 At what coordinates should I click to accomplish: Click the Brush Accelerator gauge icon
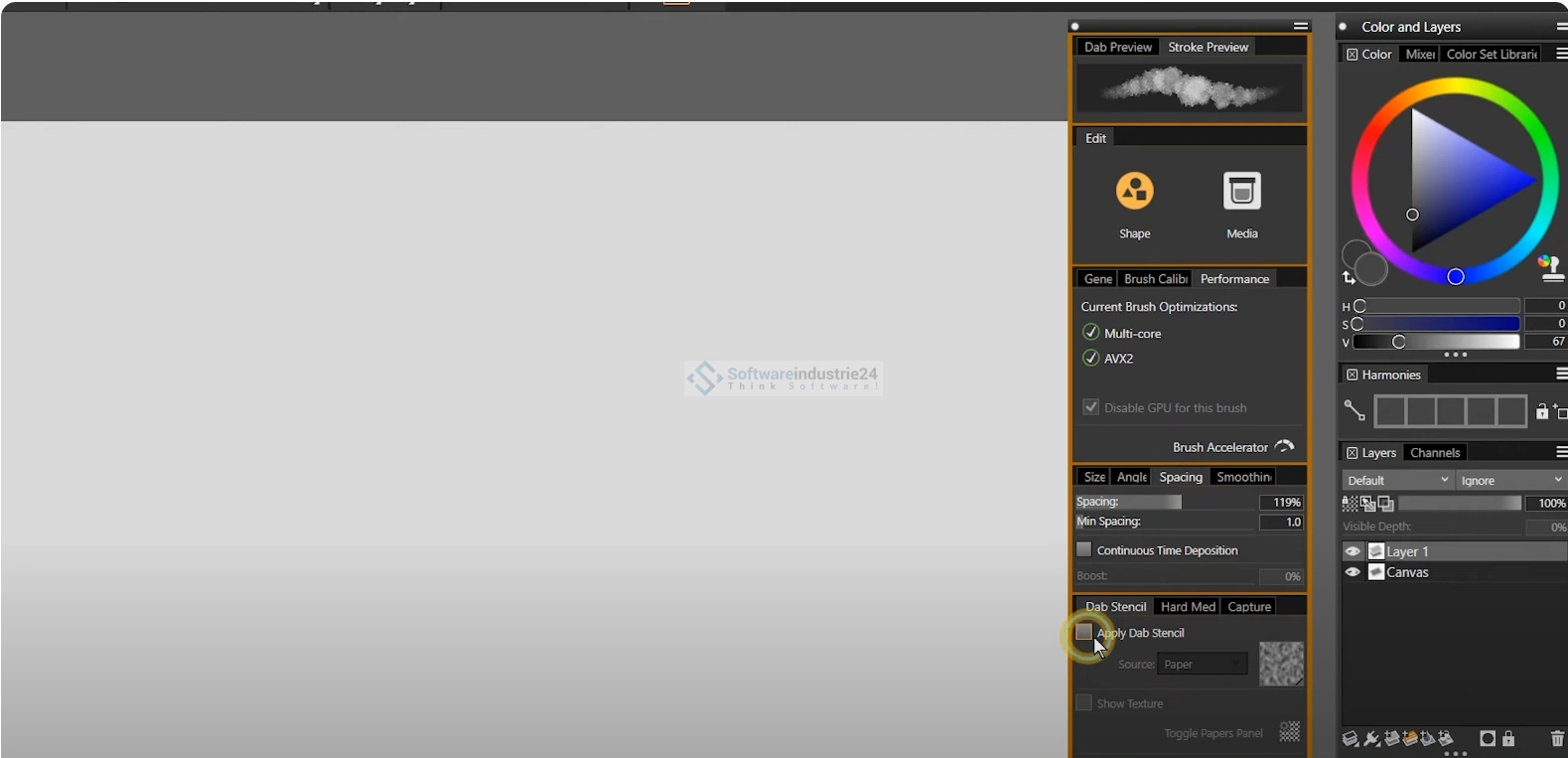[x=1284, y=447]
